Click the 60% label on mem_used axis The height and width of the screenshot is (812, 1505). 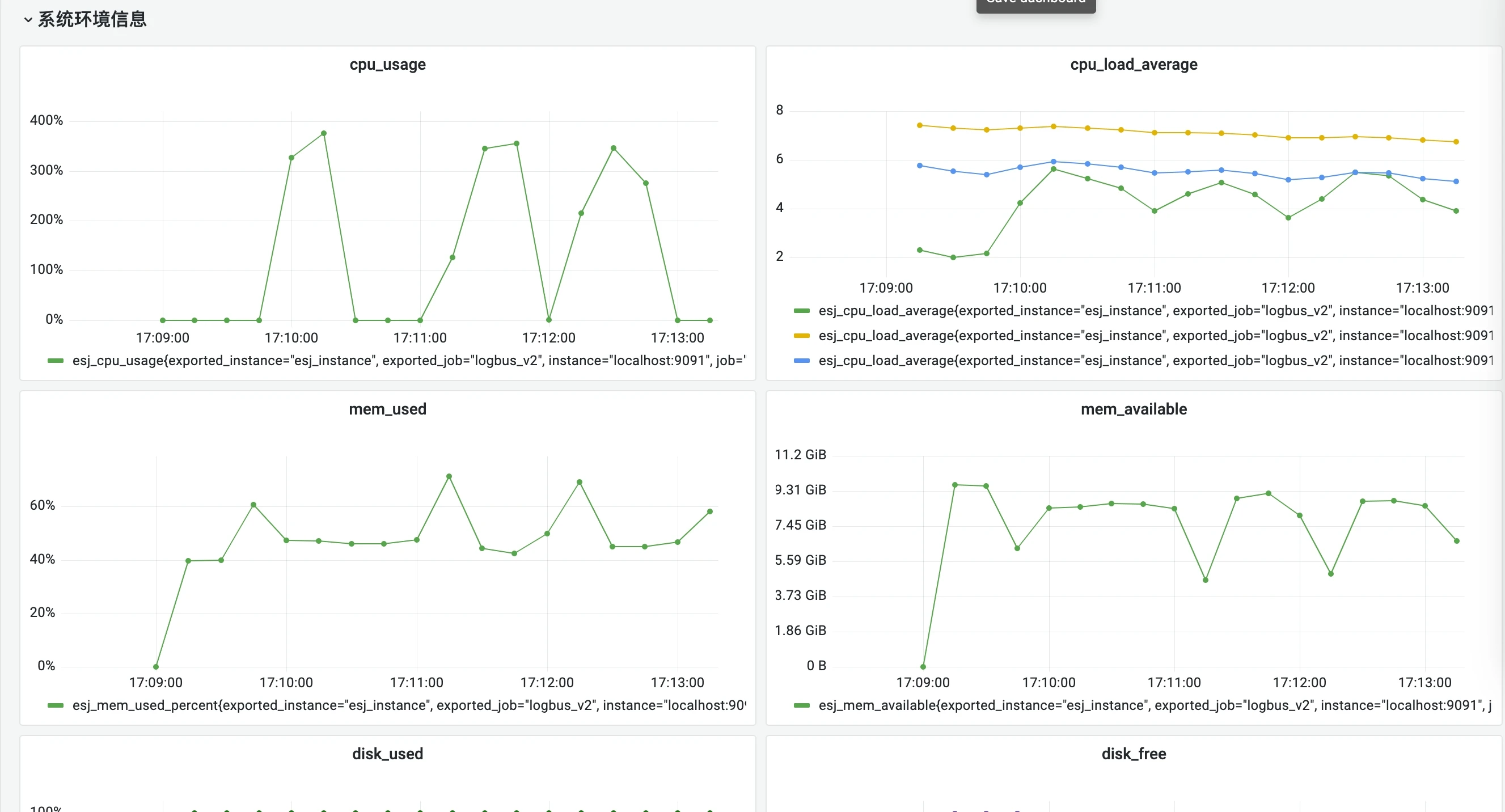[x=42, y=505]
